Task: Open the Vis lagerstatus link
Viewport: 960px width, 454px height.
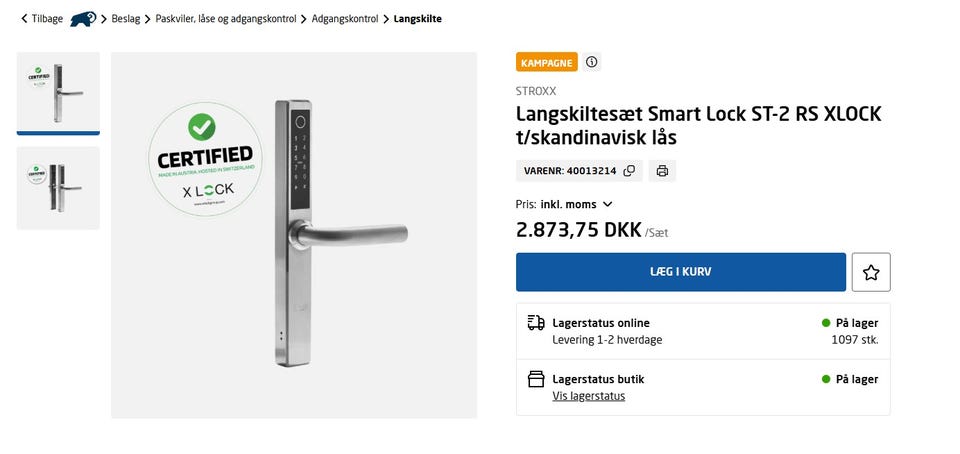Action: 588,396
